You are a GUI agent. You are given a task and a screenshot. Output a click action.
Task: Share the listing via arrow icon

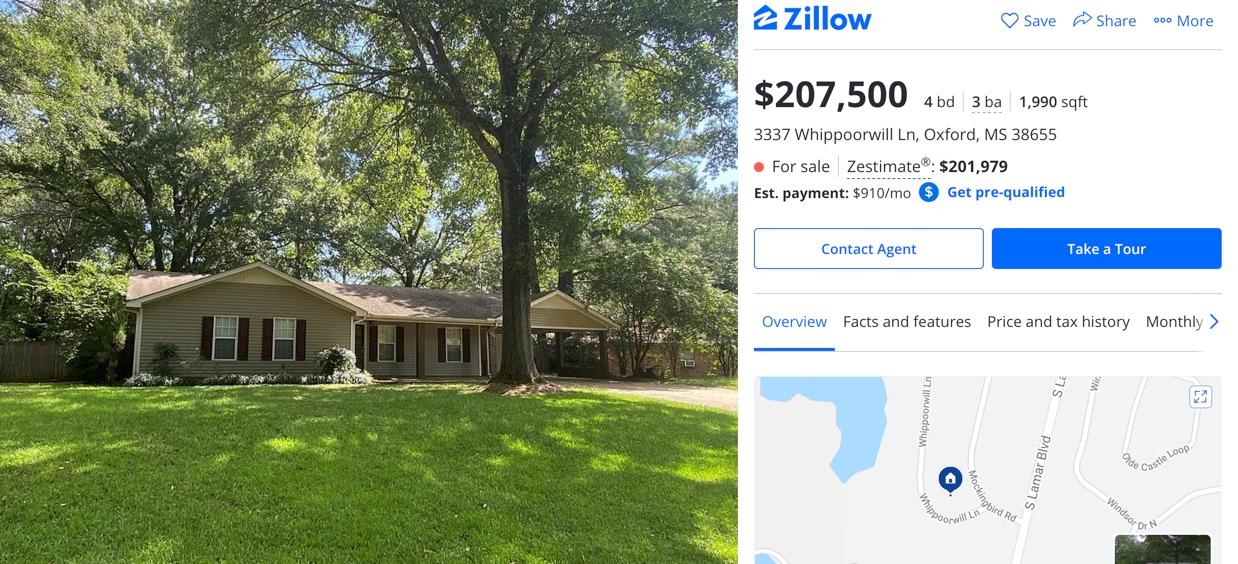pos(1082,20)
